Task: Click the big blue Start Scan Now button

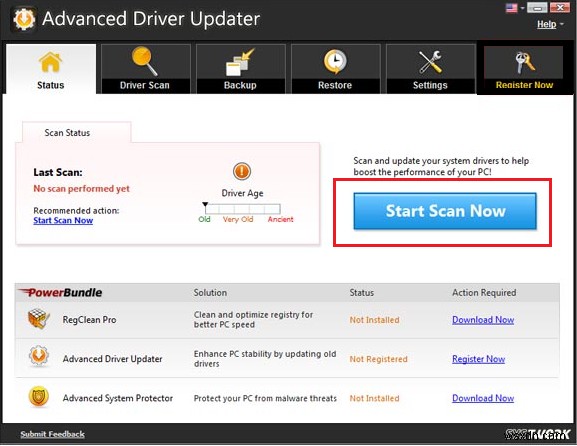Action: click(445, 211)
